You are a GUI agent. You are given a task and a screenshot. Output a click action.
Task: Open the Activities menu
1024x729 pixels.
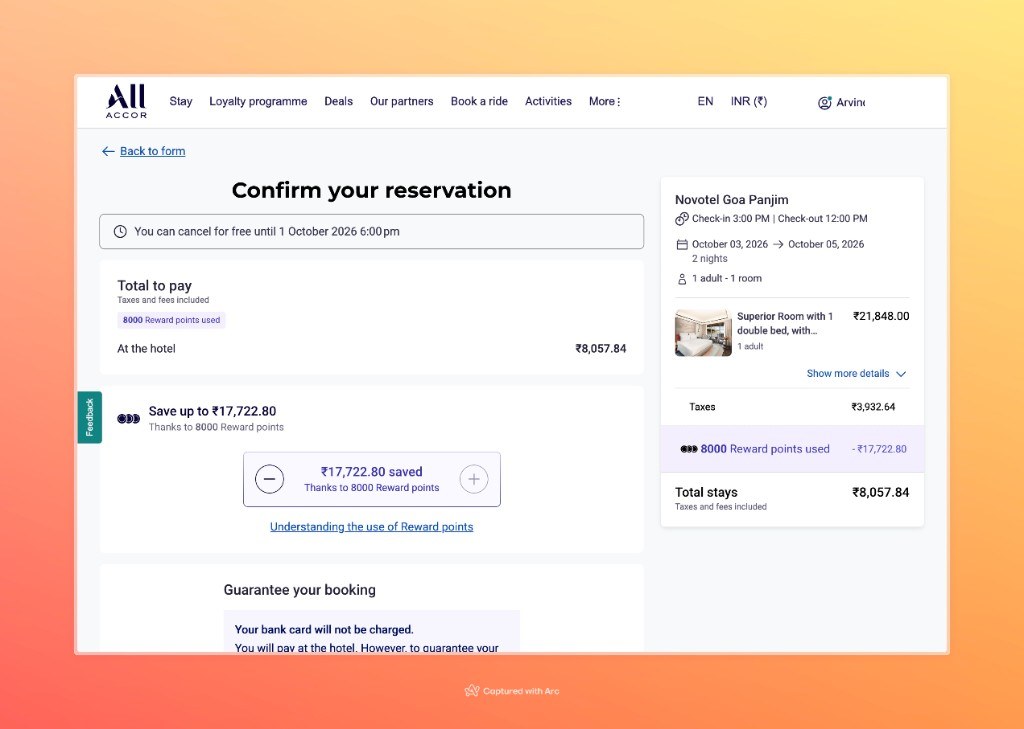tap(549, 101)
